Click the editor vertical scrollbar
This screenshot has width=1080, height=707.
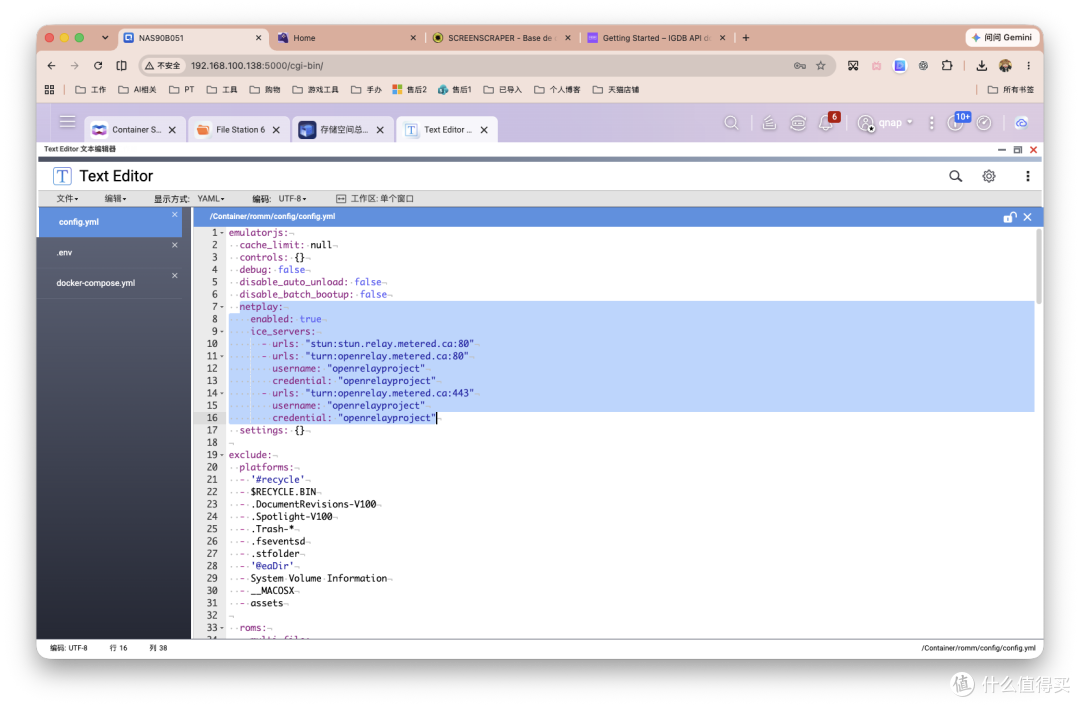pyautogui.click(x=1038, y=267)
